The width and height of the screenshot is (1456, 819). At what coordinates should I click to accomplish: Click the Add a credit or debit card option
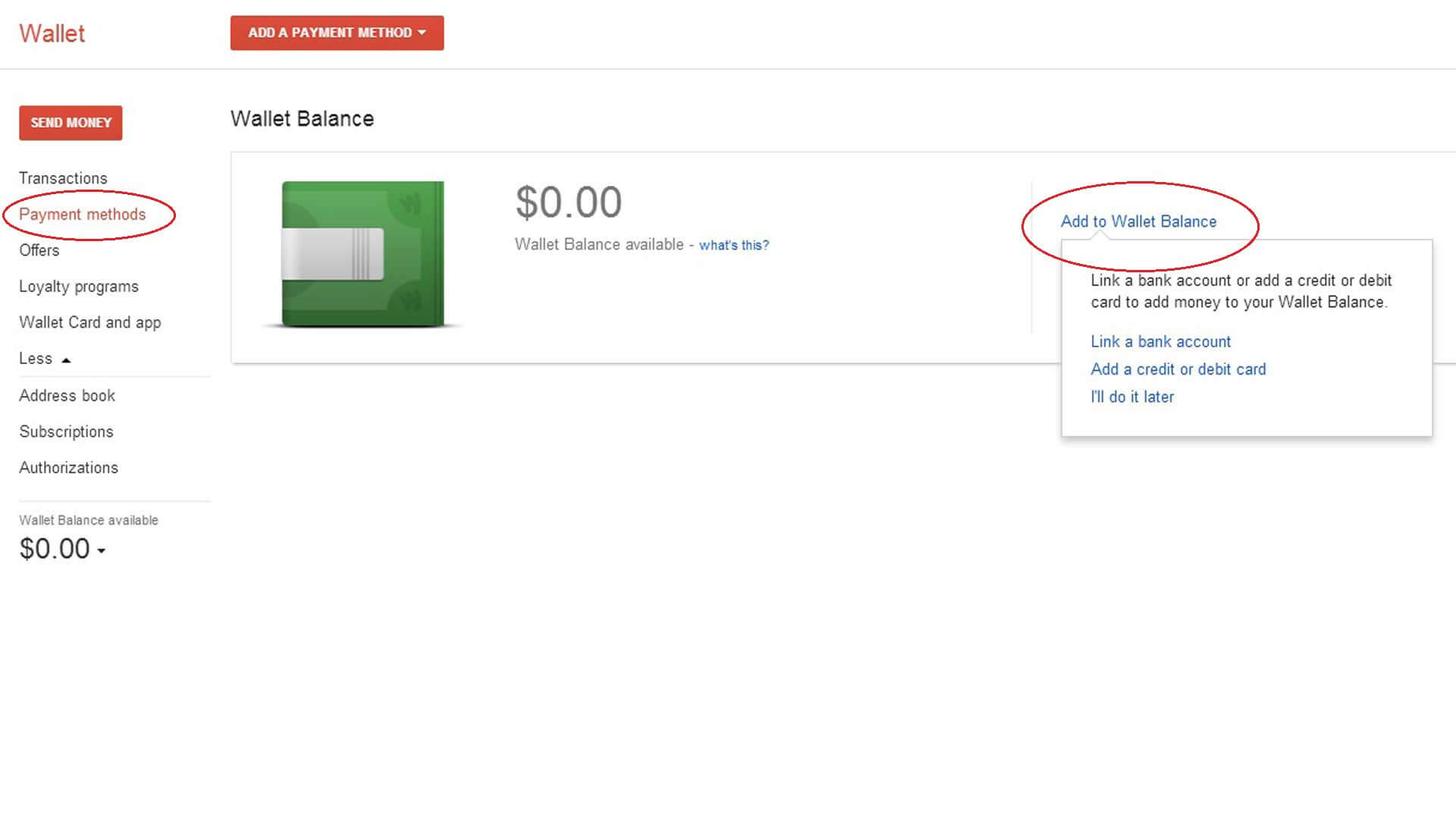1178,368
